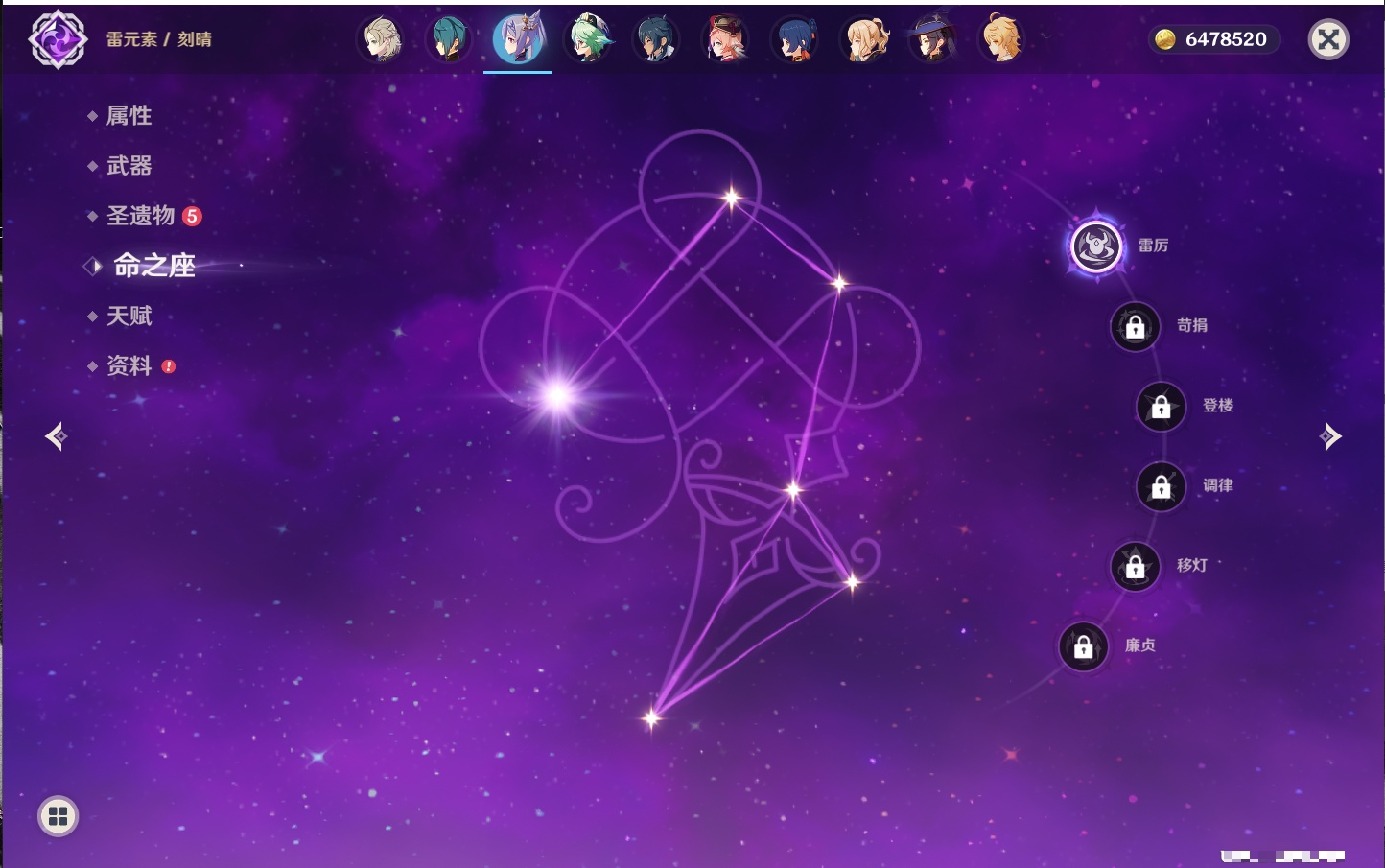Go to next character with right arrow
The height and width of the screenshot is (868, 1385).
[1330, 436]
